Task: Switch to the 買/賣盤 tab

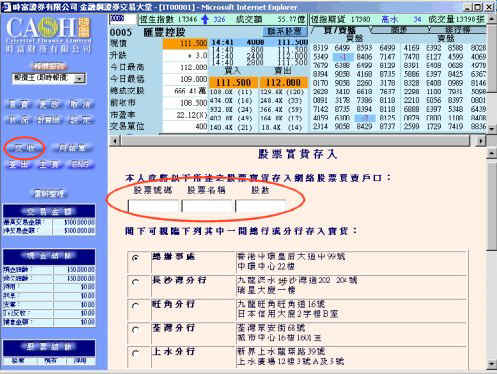Action: coord(340,30)
